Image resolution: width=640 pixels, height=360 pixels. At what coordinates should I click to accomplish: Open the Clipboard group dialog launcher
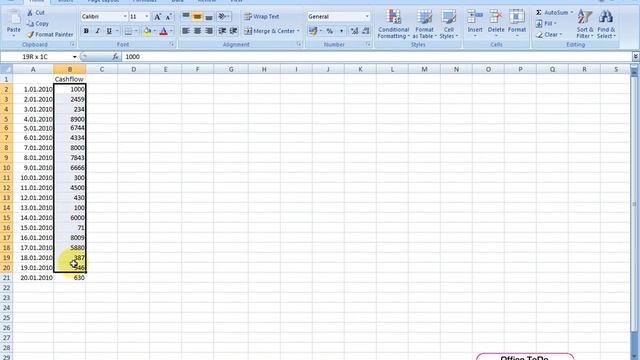coord(73,44)
